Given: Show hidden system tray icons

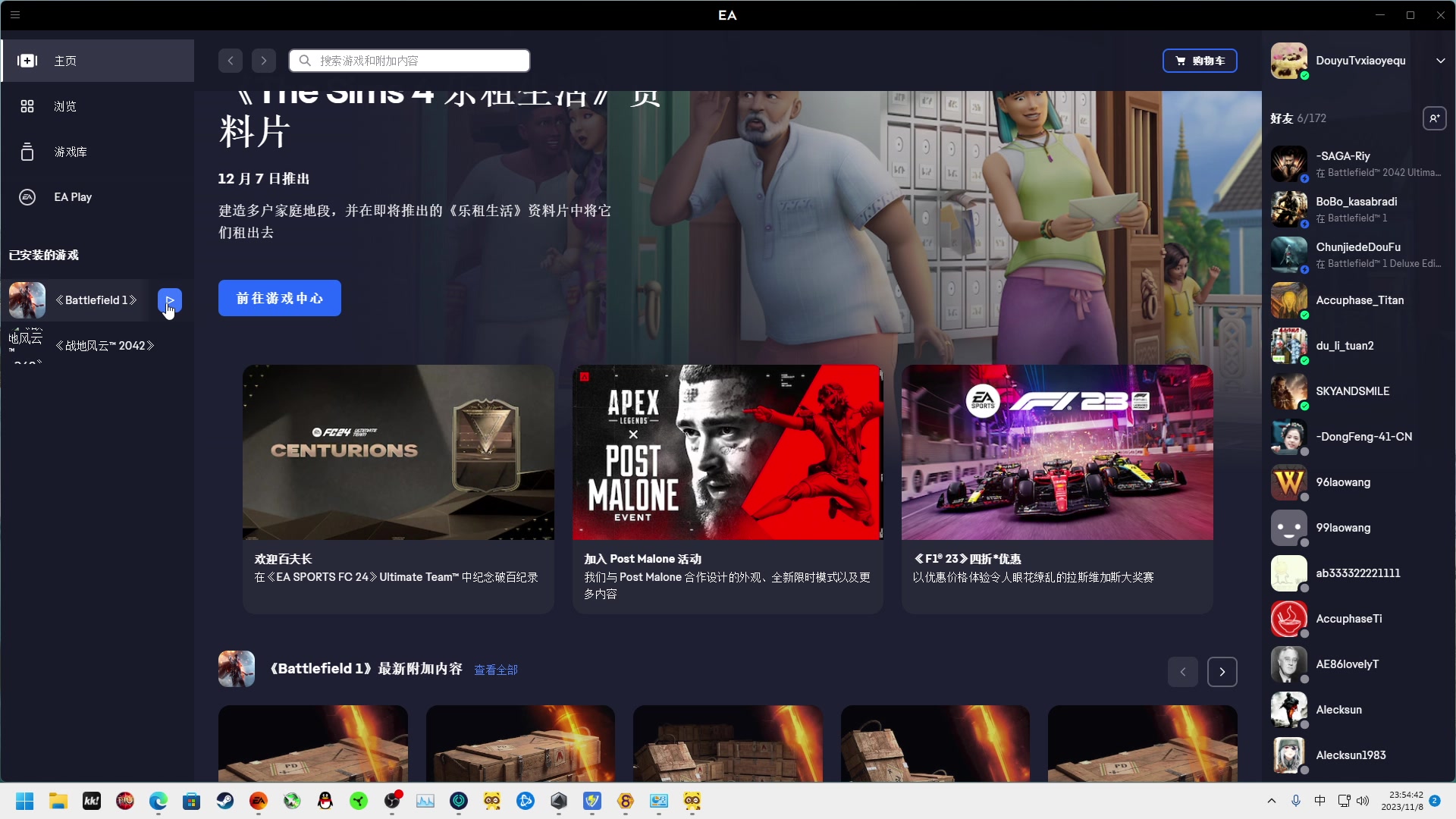Looking at the screenshot, I should pyautogui.click(x=1272, y=801).
